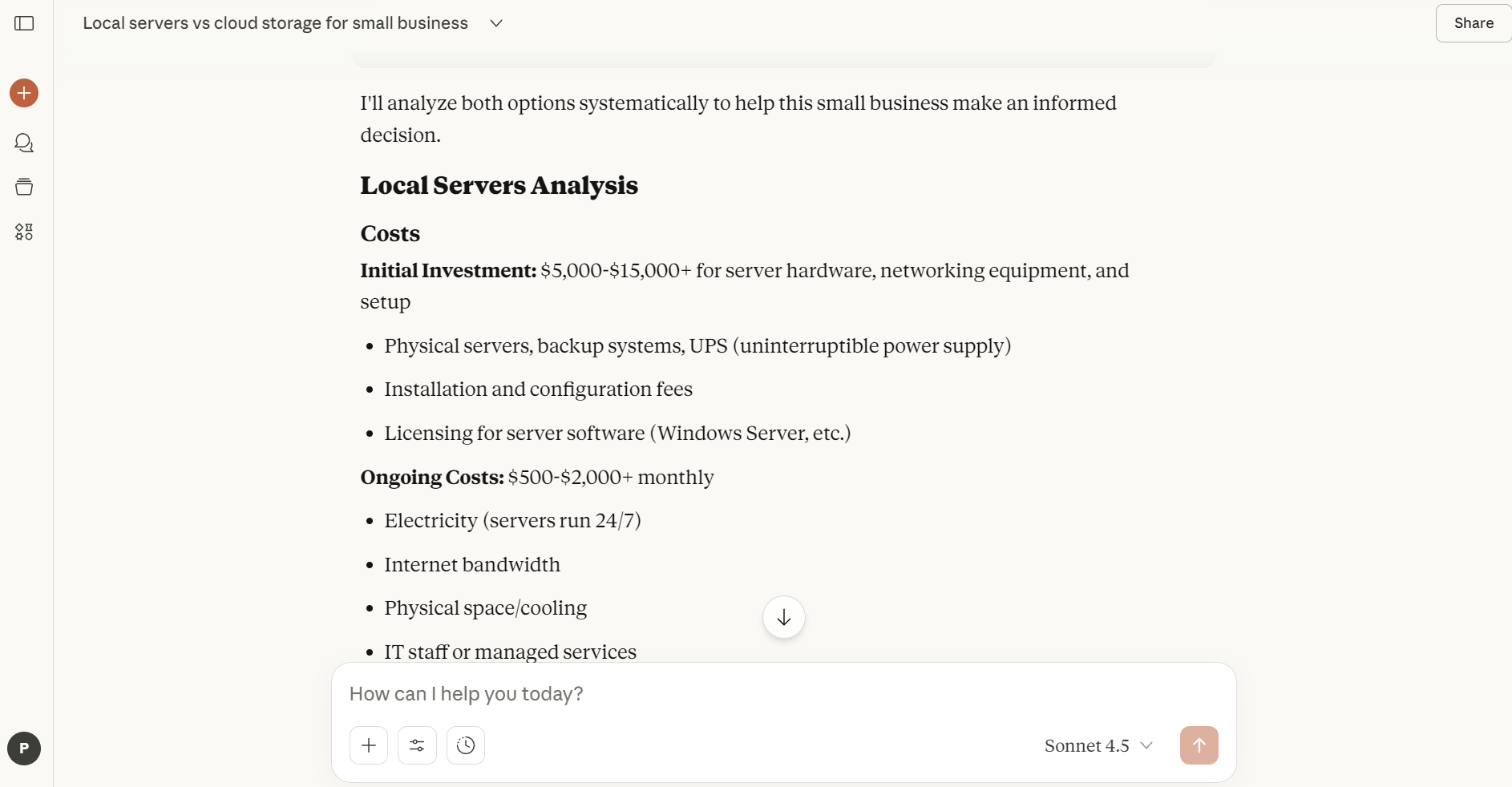Click the attach plus icon in composer
The image size is (1512, 787).
tap(369, 745)
